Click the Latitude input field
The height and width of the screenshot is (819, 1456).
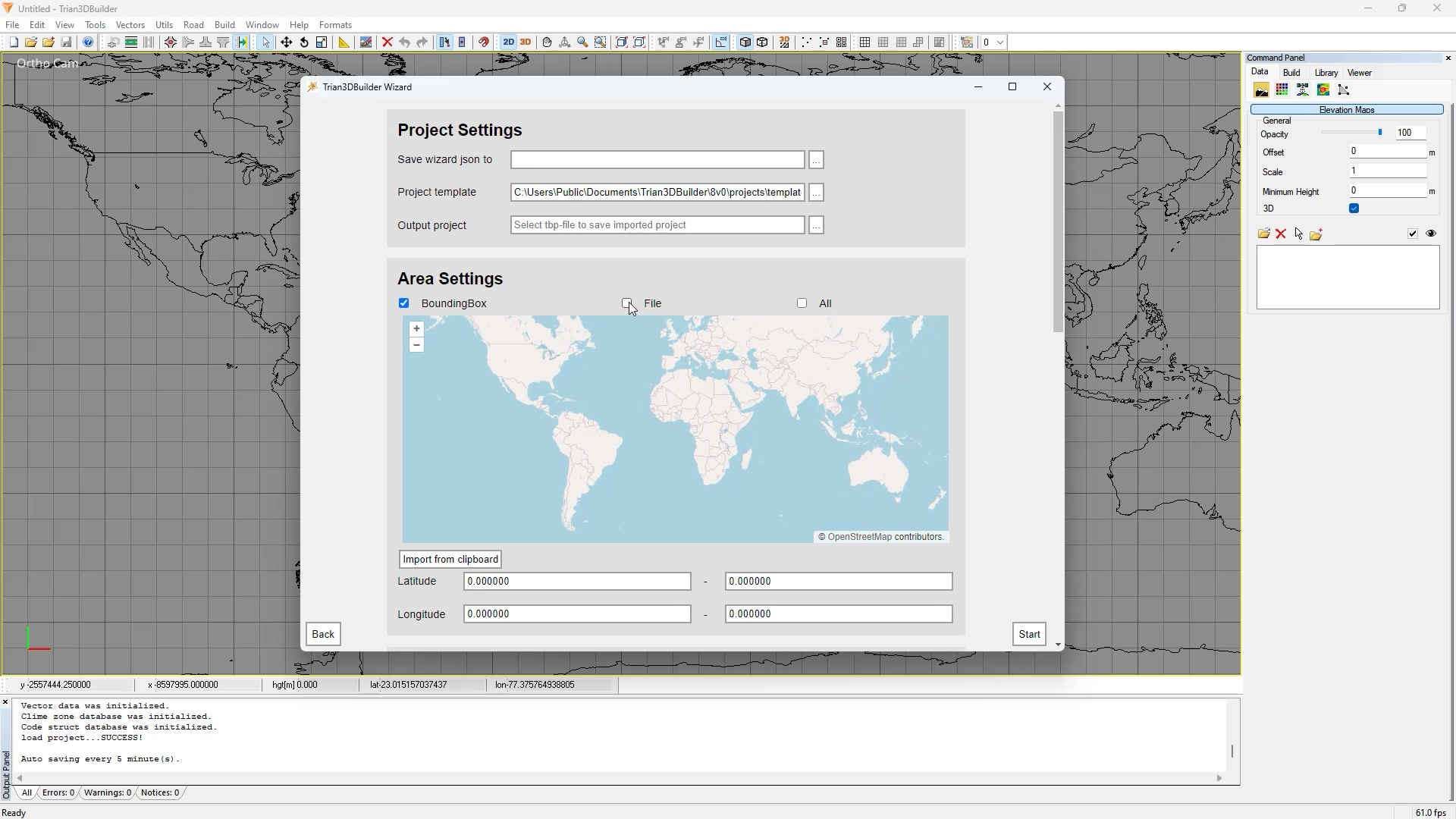tap(577, 581)
